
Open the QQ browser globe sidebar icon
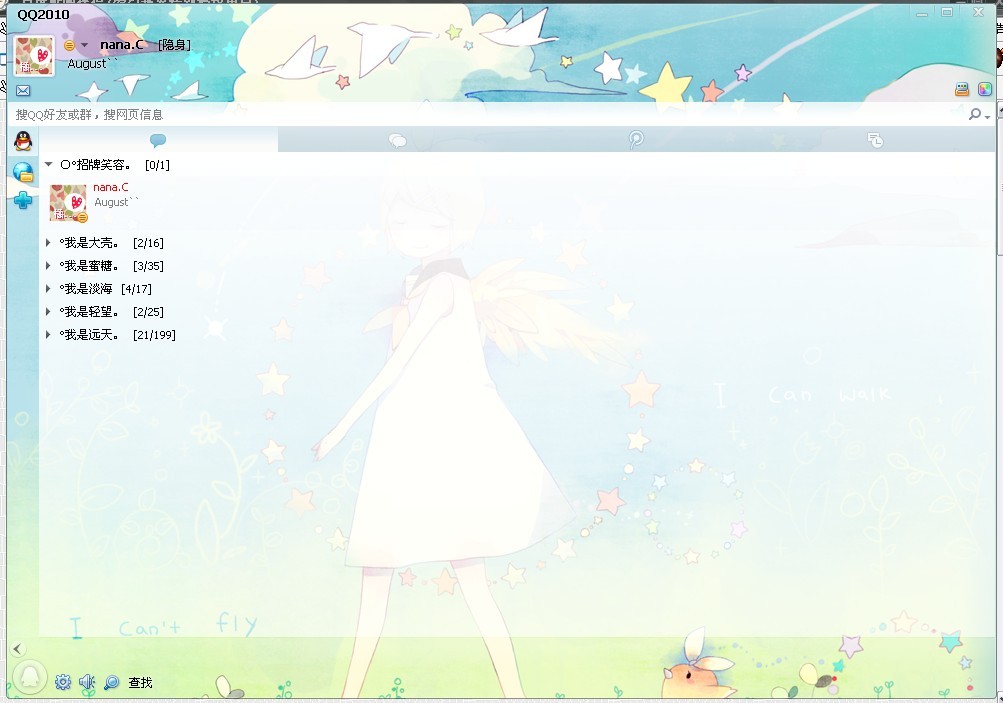(x=23, y=171)
